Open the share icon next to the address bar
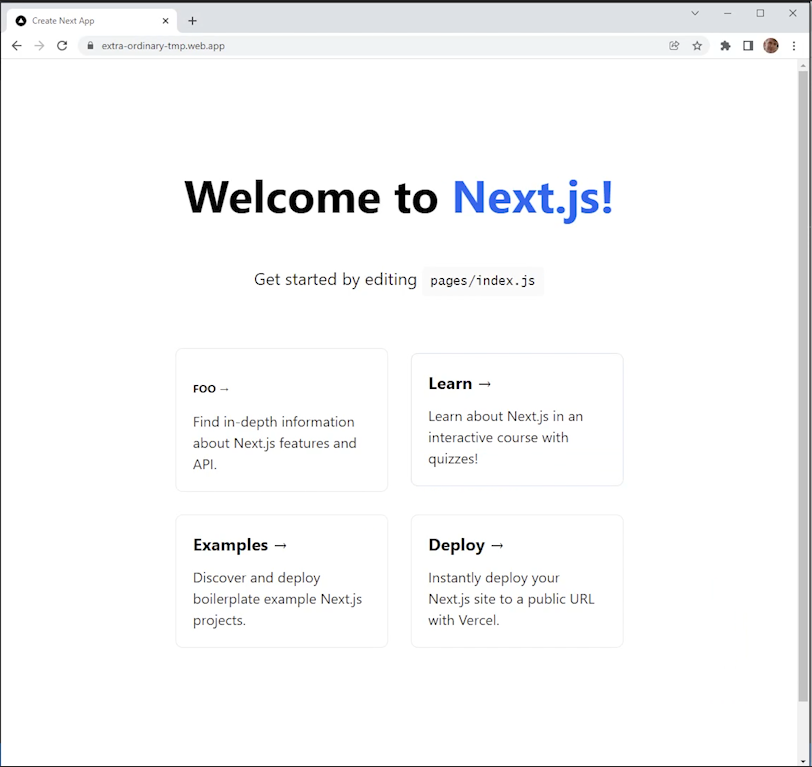812x767 pixels. point(674,45)
